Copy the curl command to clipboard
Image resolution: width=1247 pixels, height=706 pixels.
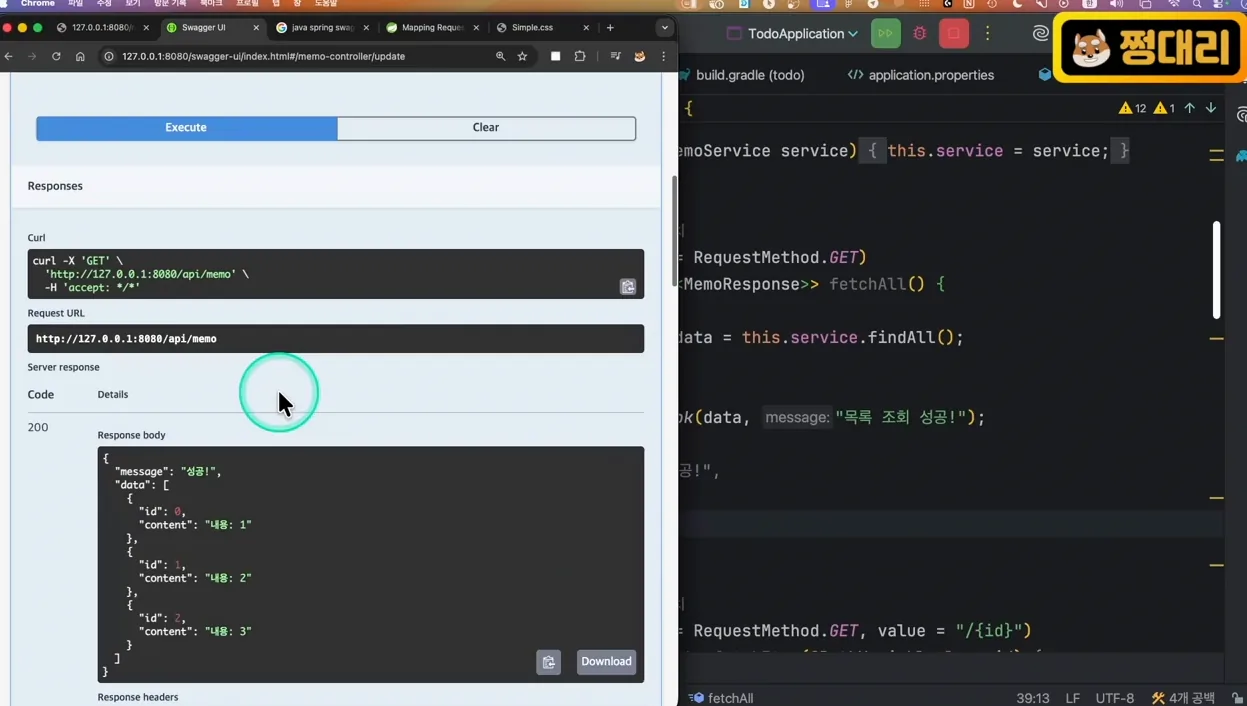point(628,287)
